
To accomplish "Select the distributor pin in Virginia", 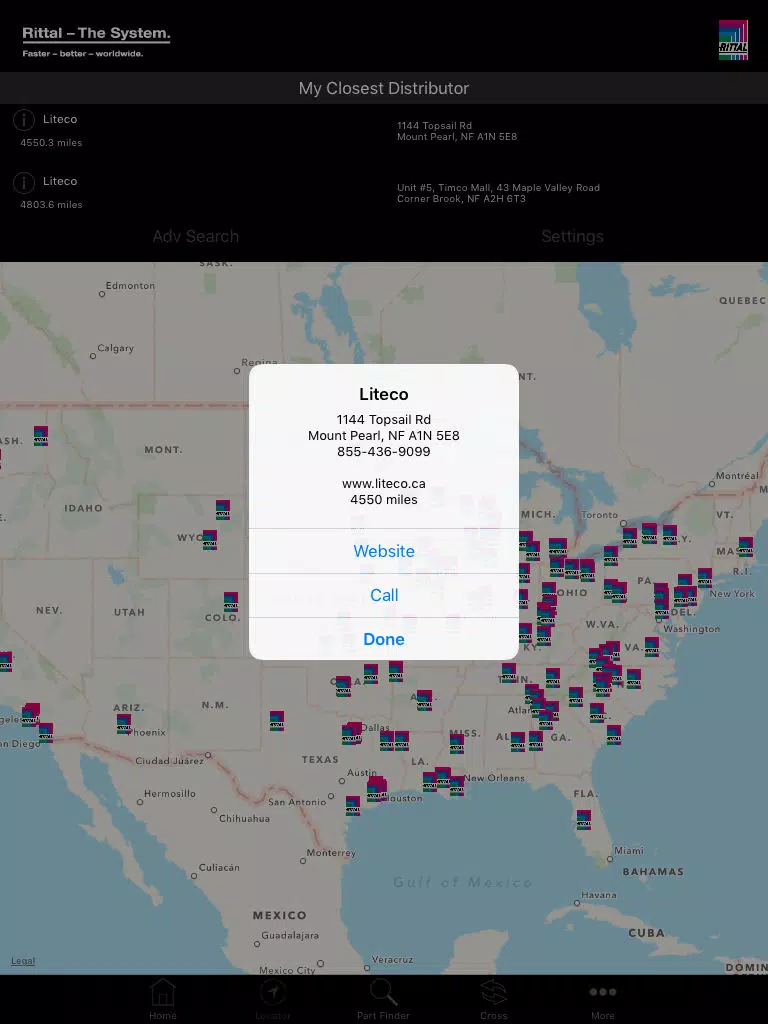I will point(652,647).
